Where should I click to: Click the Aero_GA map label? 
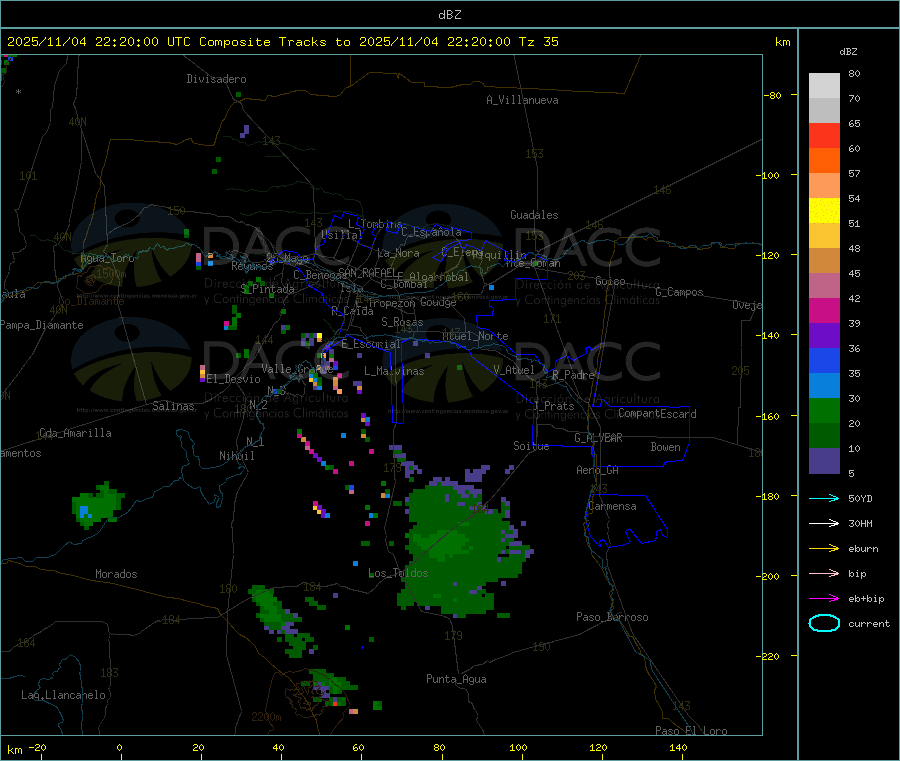pos(598,470)
